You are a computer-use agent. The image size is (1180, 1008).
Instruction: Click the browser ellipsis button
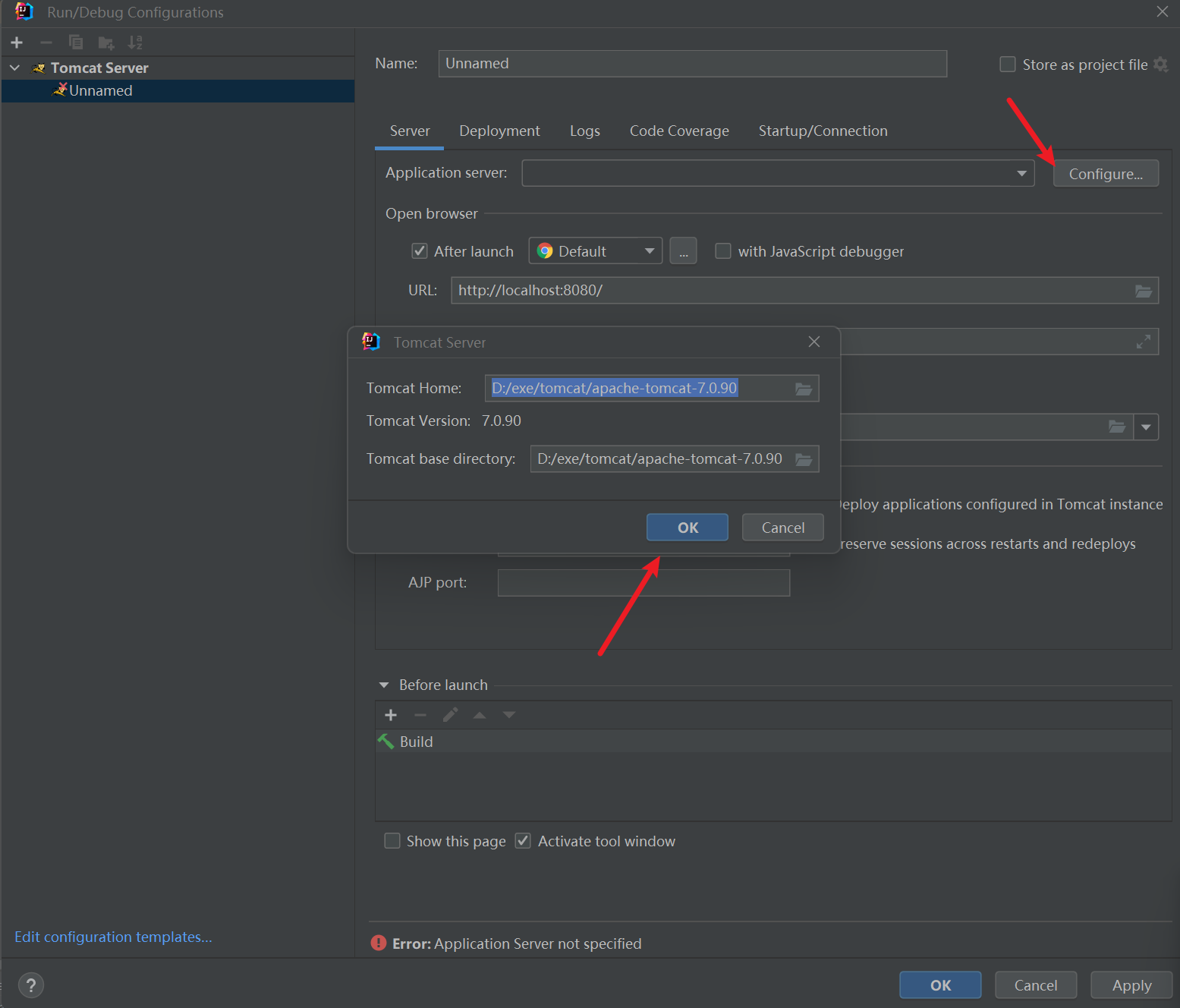(x=683, y=251)
